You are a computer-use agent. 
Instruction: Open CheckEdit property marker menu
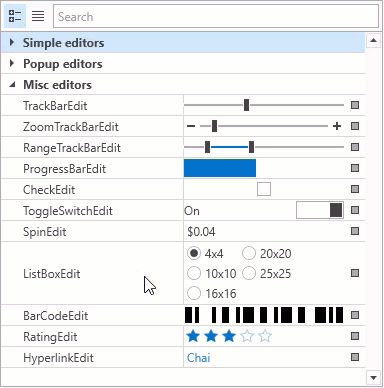tap(355, 189)
